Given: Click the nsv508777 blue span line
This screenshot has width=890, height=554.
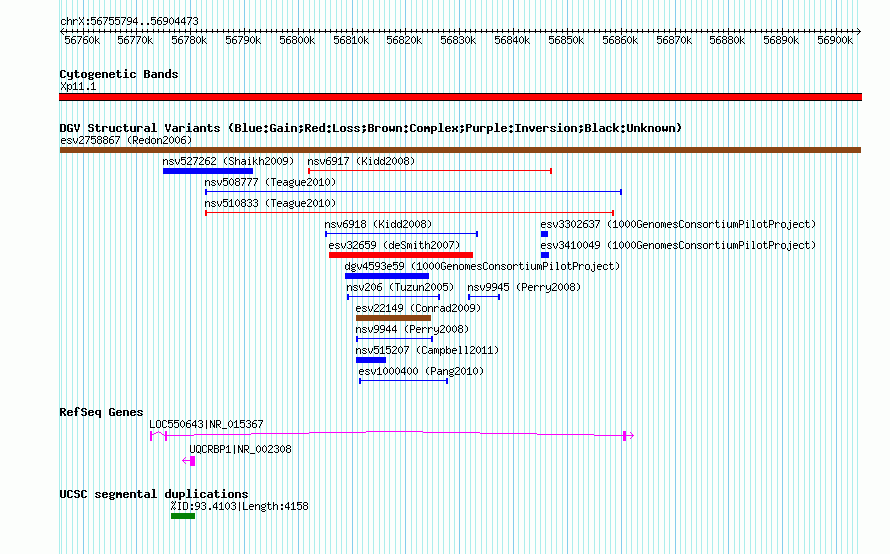Looking at the screenshot, I should 413,192.
